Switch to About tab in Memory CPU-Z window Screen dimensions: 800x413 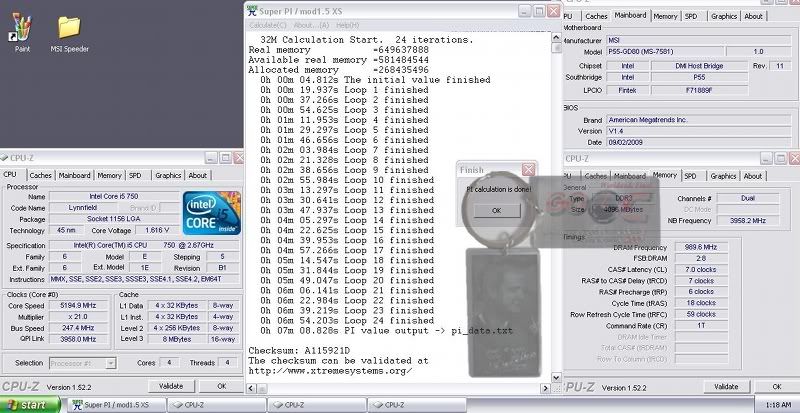[753, 176]
